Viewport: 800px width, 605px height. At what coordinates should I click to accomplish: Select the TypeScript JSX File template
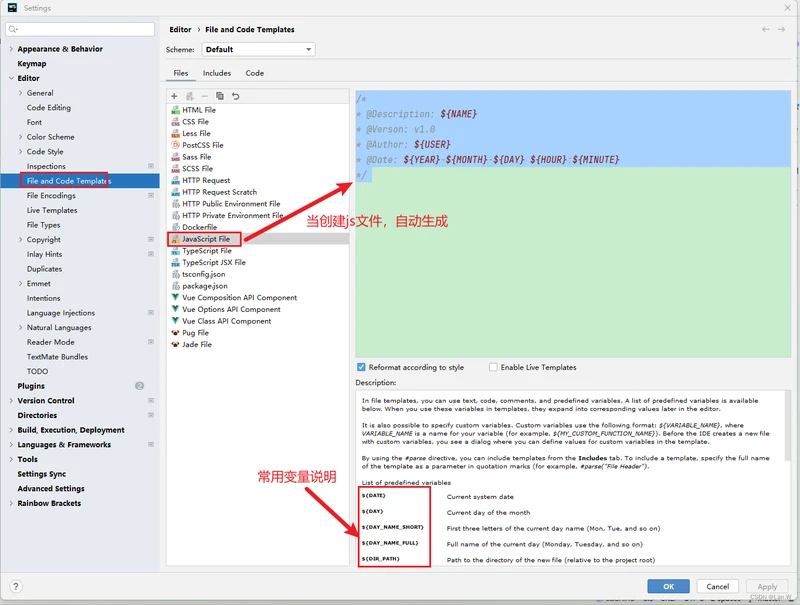[x=214, y=262]
